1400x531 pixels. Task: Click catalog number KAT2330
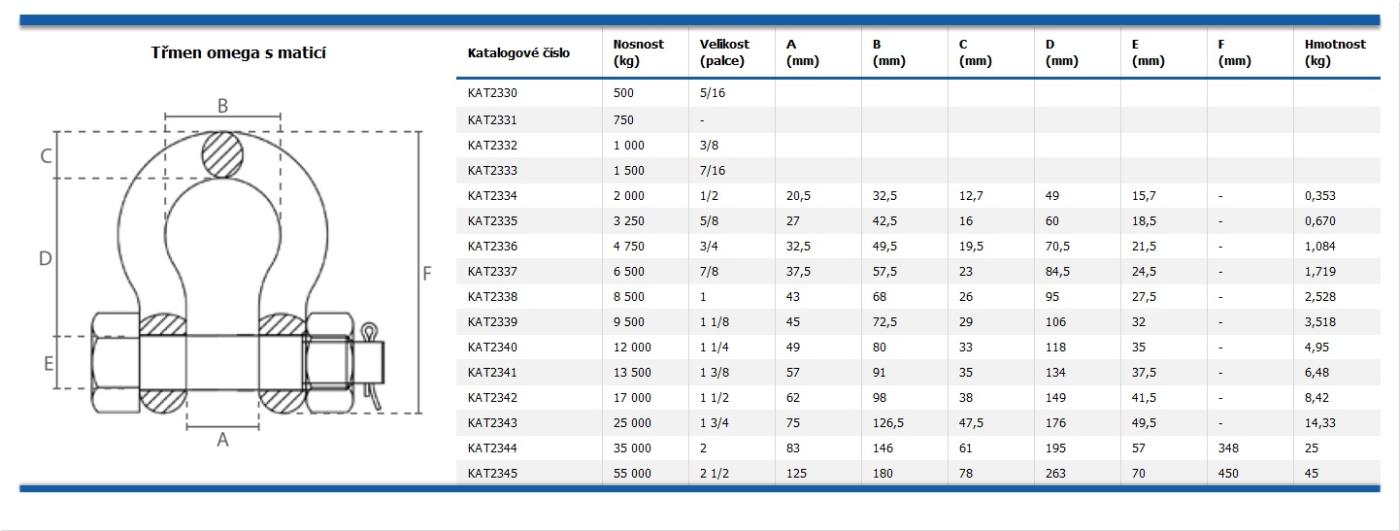pos(493,93)
